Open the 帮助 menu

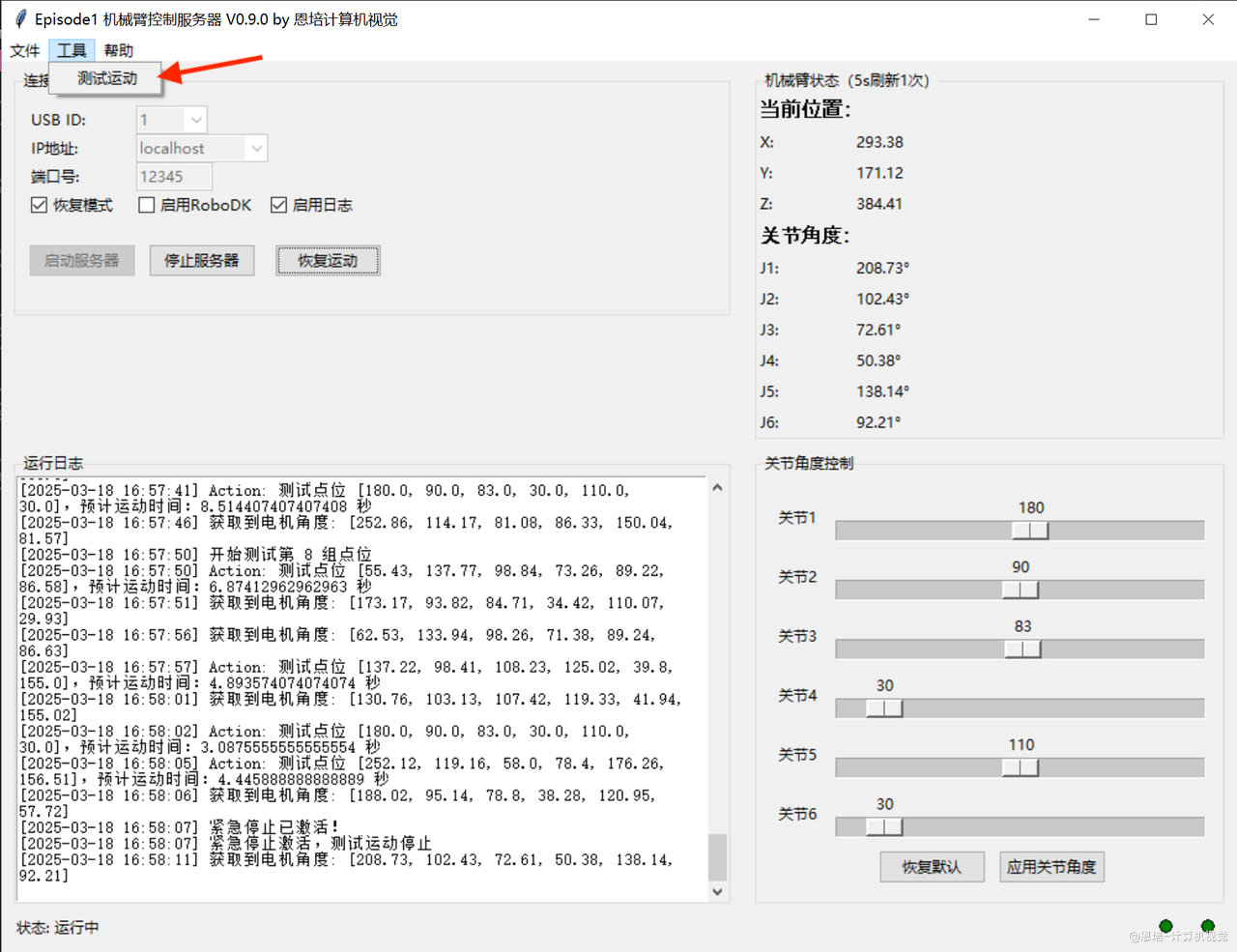[x=119, y=50]
